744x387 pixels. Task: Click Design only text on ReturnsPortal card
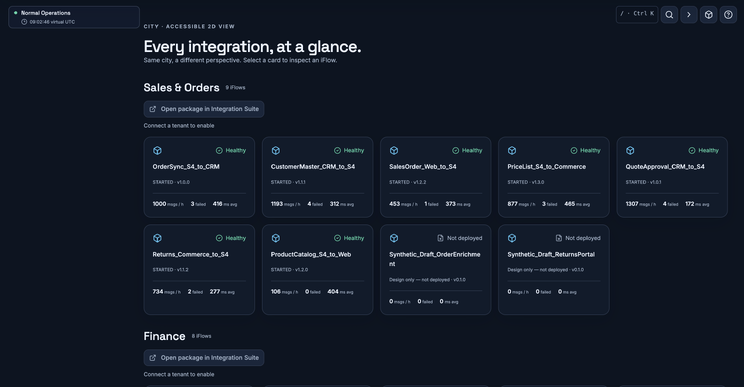546,270
